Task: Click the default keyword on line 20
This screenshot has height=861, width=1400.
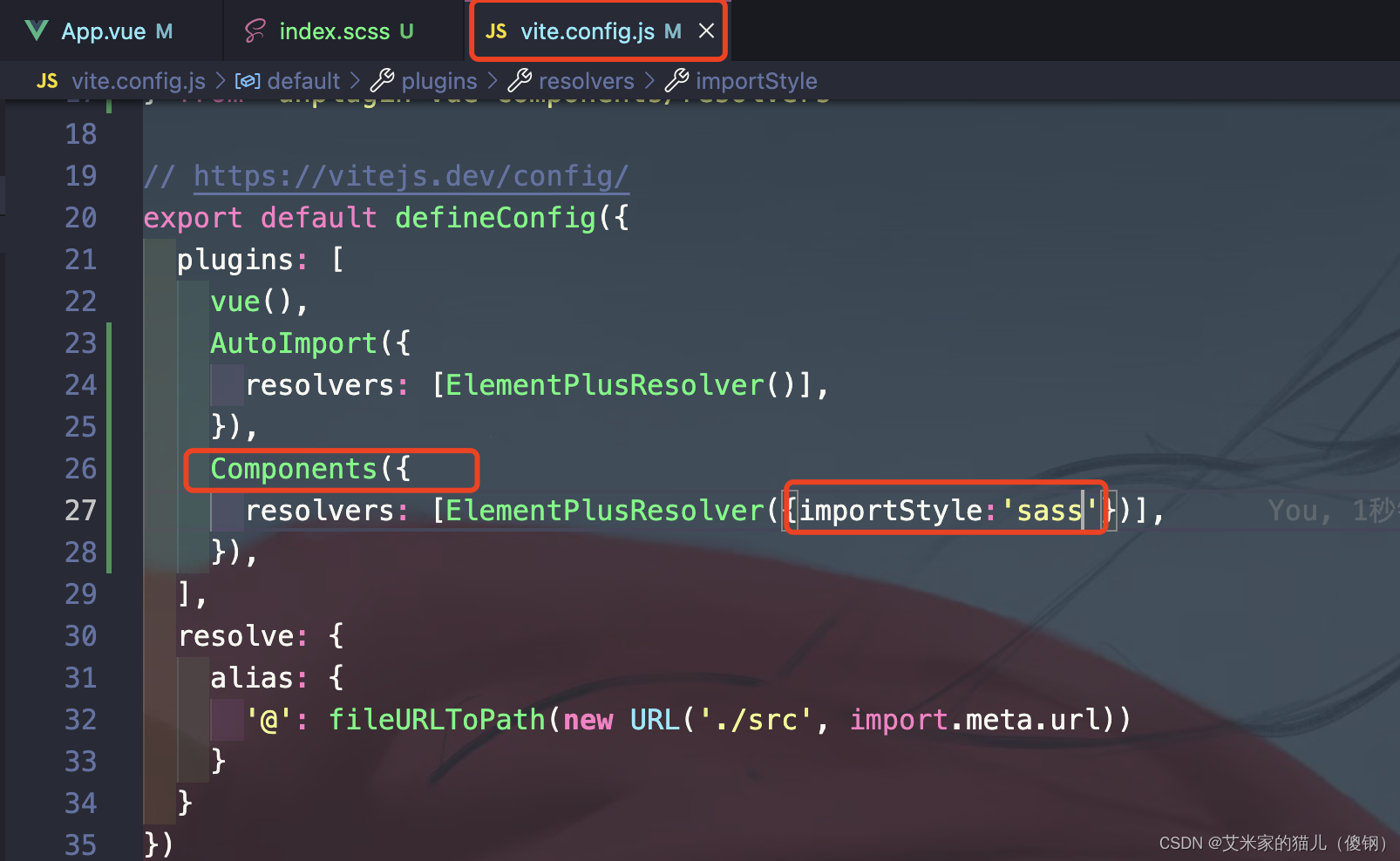Action: (319, 218)
